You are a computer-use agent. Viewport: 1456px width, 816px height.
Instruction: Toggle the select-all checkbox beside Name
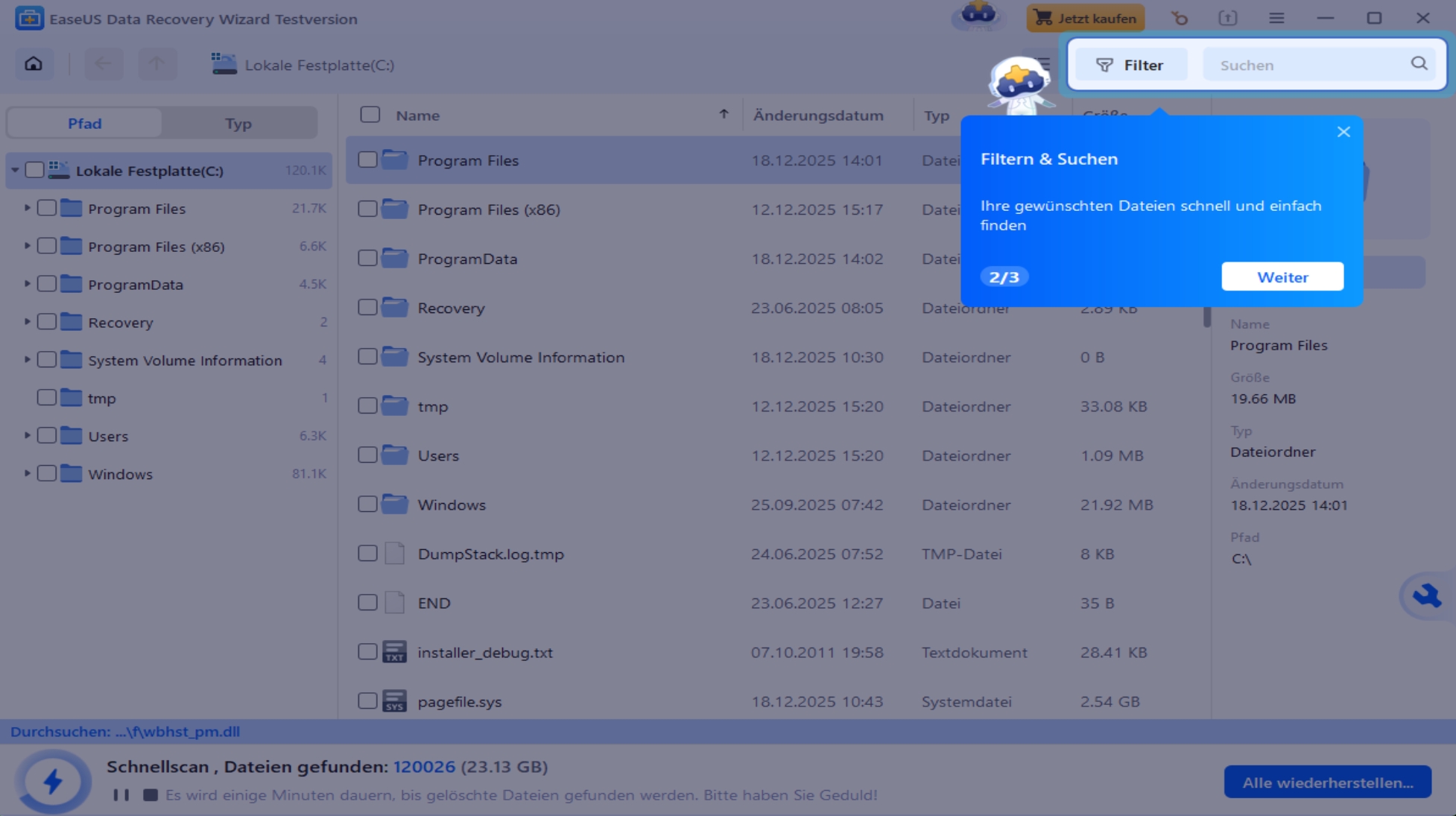370,115
